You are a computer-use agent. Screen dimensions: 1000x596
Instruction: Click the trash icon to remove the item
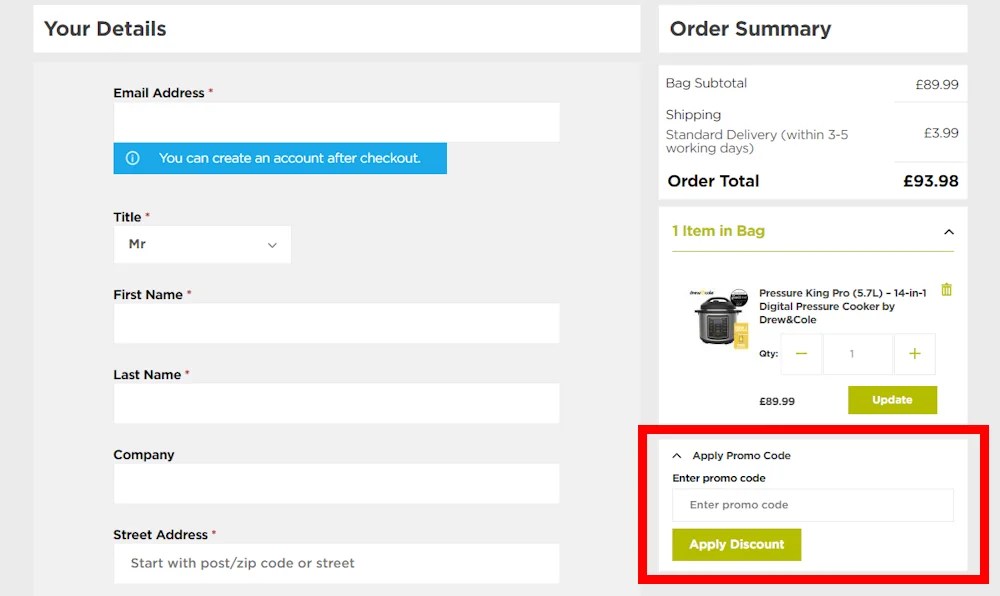pos(946,291)
